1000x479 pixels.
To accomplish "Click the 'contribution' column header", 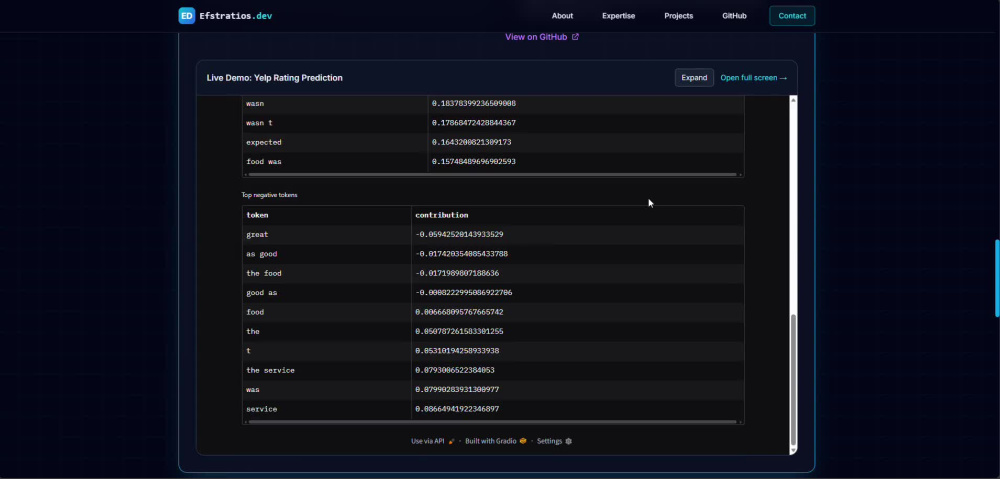I will (x=577, y=215).
